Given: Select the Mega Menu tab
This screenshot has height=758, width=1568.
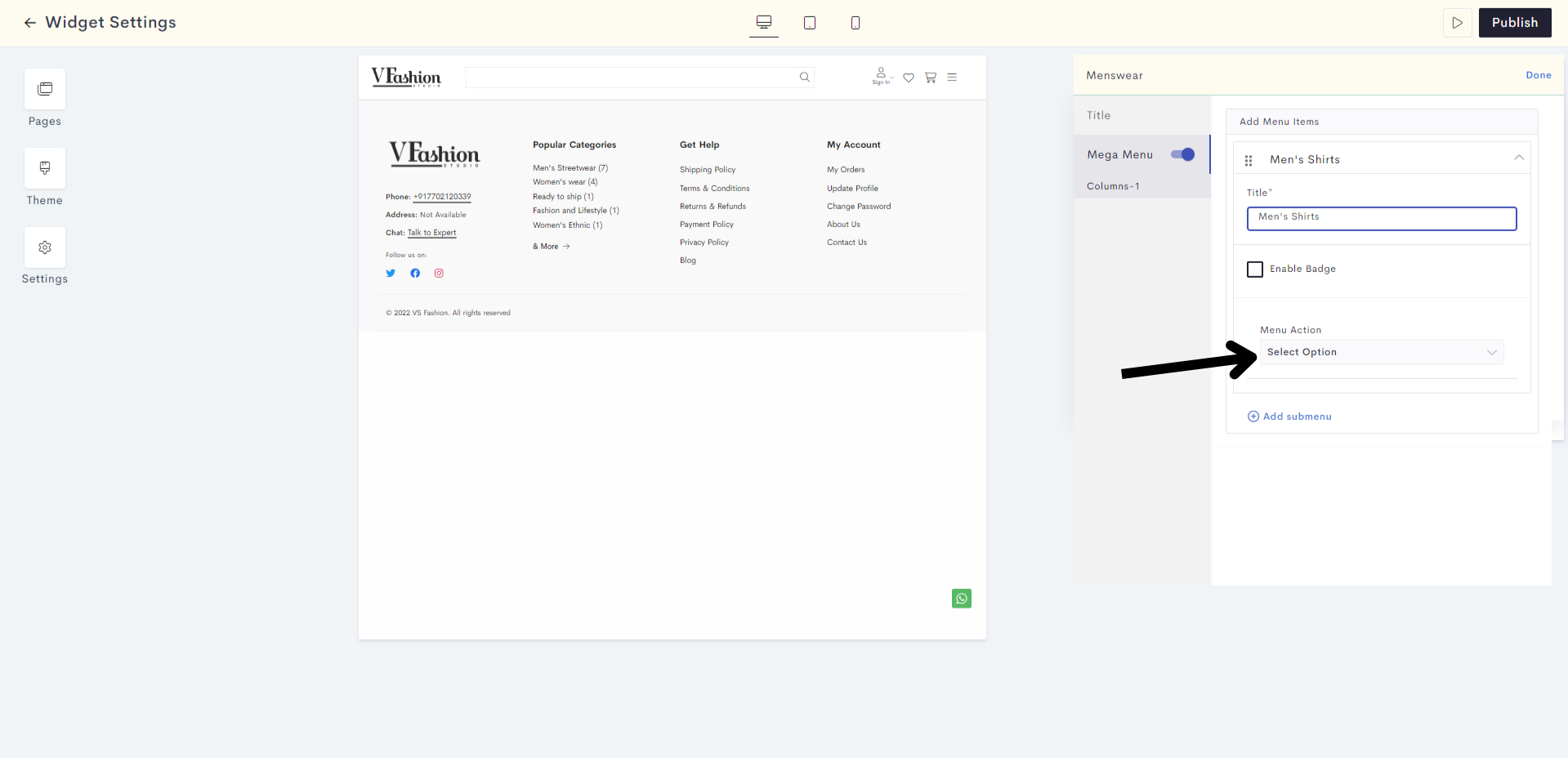Looking at the screenshot, I should (x=1121, y=154).
